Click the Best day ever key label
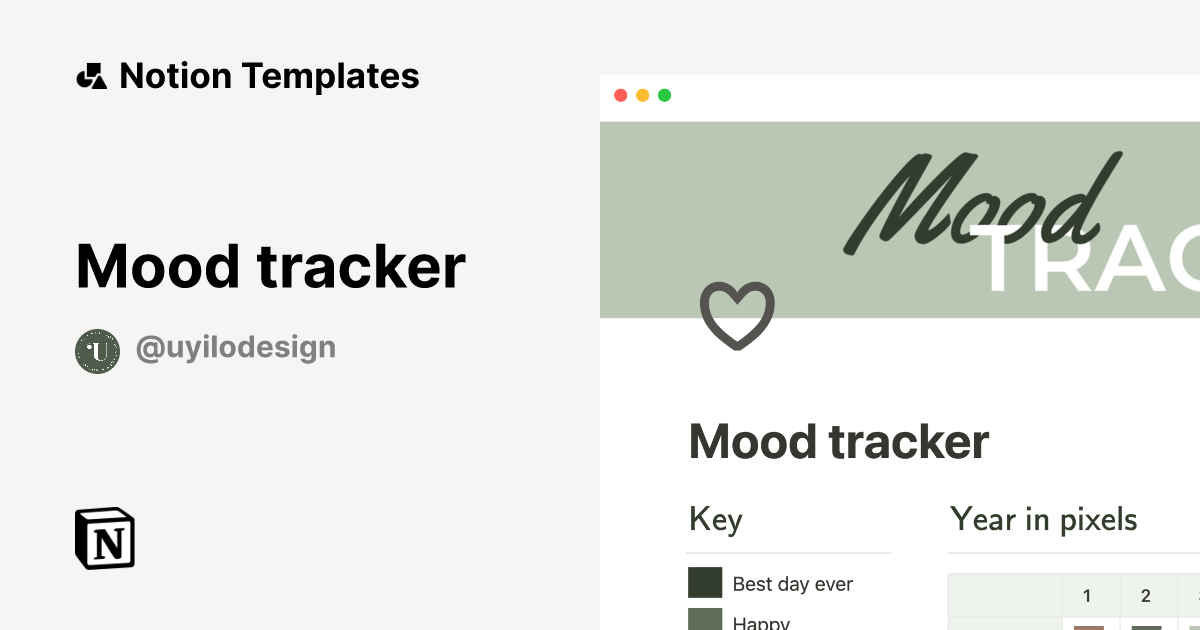The image size is (1200, 630). click(793, 584)
